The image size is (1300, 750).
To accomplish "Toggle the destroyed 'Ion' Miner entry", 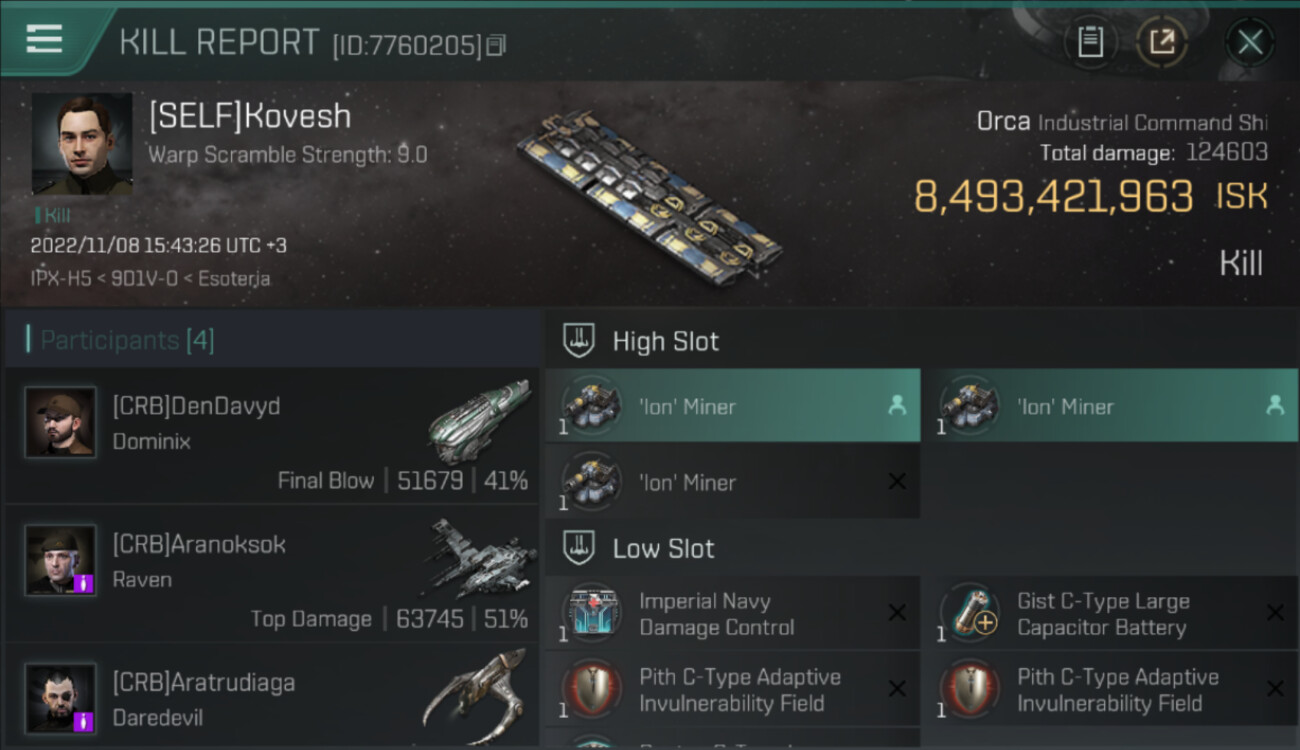I will pos(733,482).
